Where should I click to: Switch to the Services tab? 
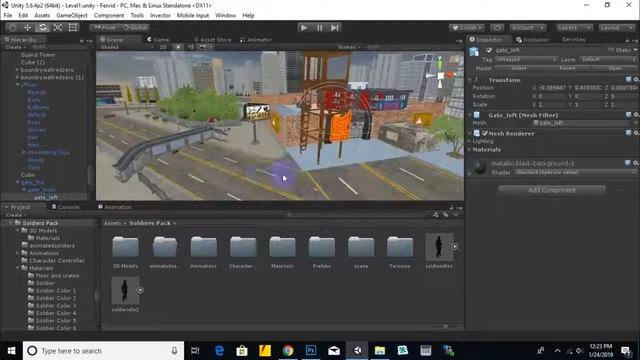point(573,40)
